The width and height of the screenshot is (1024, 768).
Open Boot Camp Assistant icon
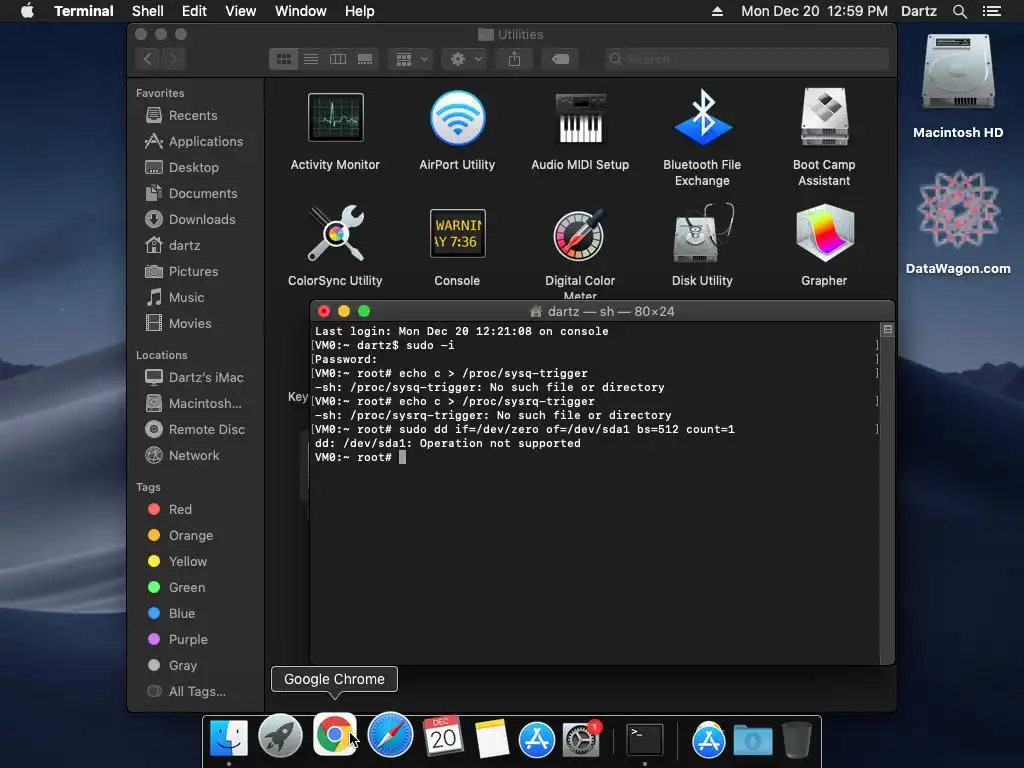824,118
